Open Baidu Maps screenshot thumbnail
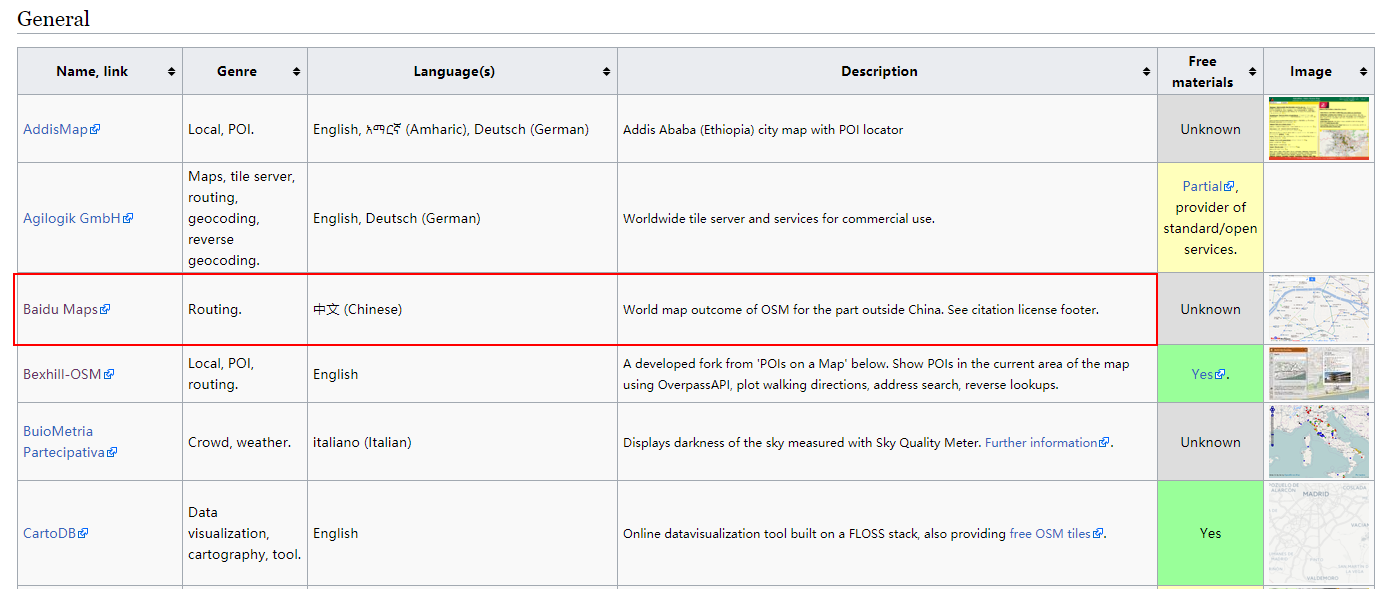 [1318, 309]
